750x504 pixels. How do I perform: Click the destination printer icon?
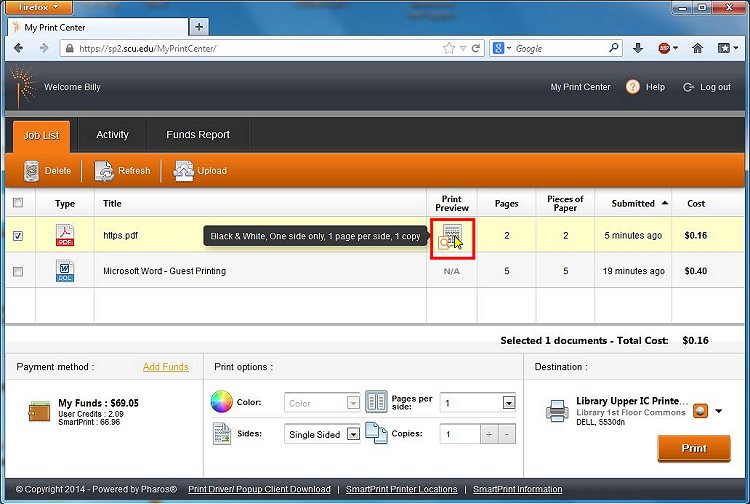click(x=557, y=411)
